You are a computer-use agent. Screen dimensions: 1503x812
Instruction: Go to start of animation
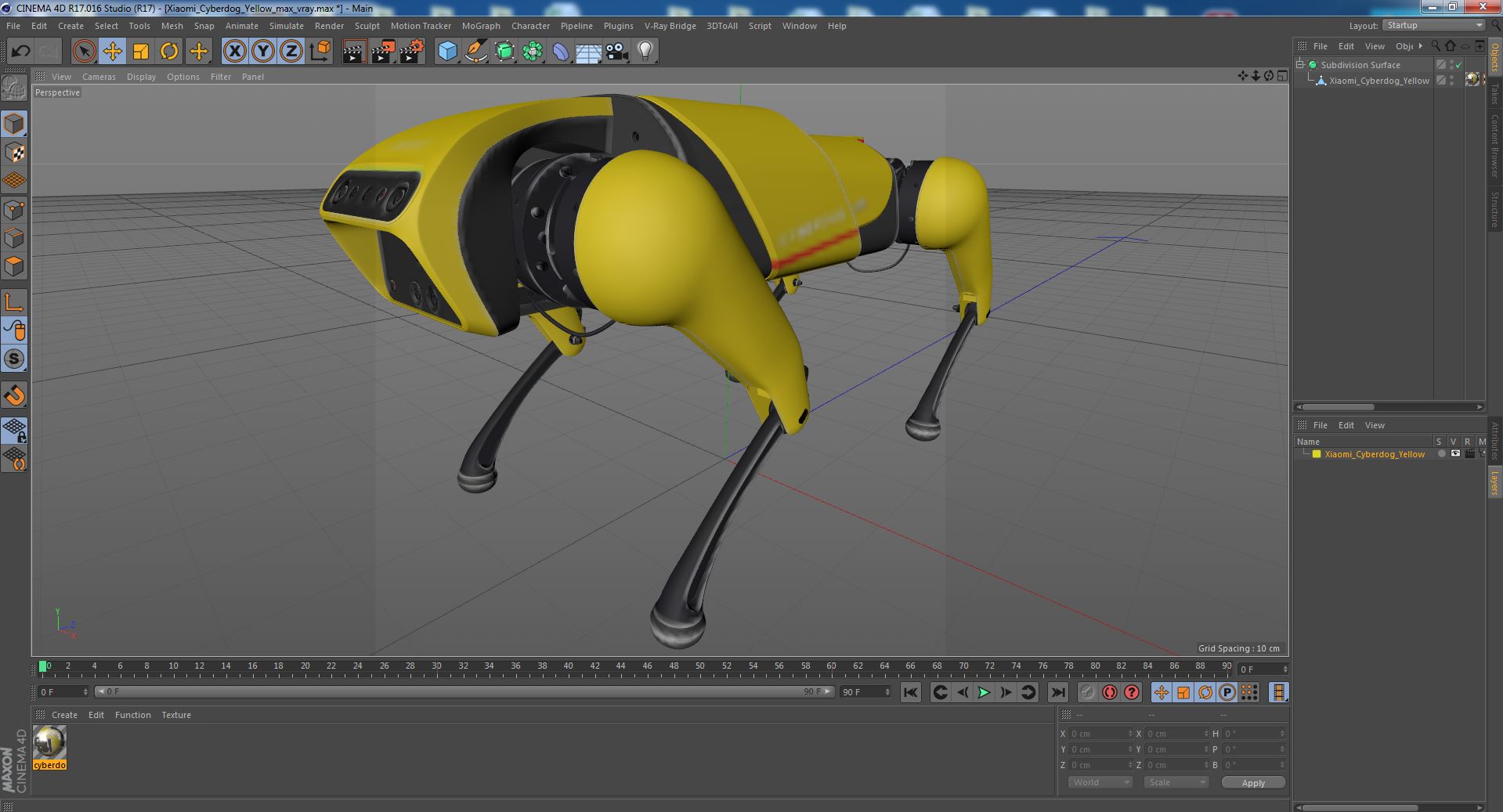tap(910, 692)
